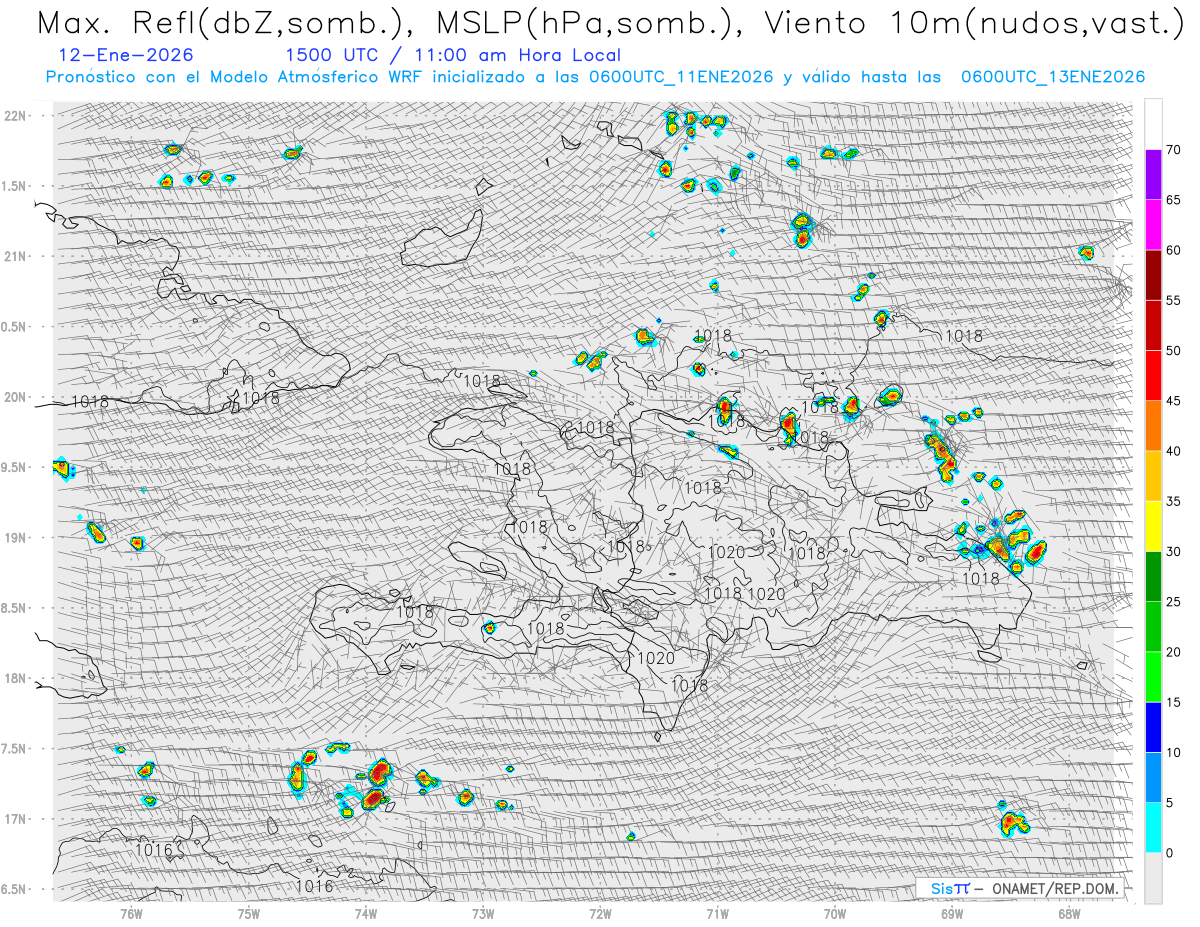
Task: Click the '69W' longitude axis label
Action: click(x=952, y=914)
